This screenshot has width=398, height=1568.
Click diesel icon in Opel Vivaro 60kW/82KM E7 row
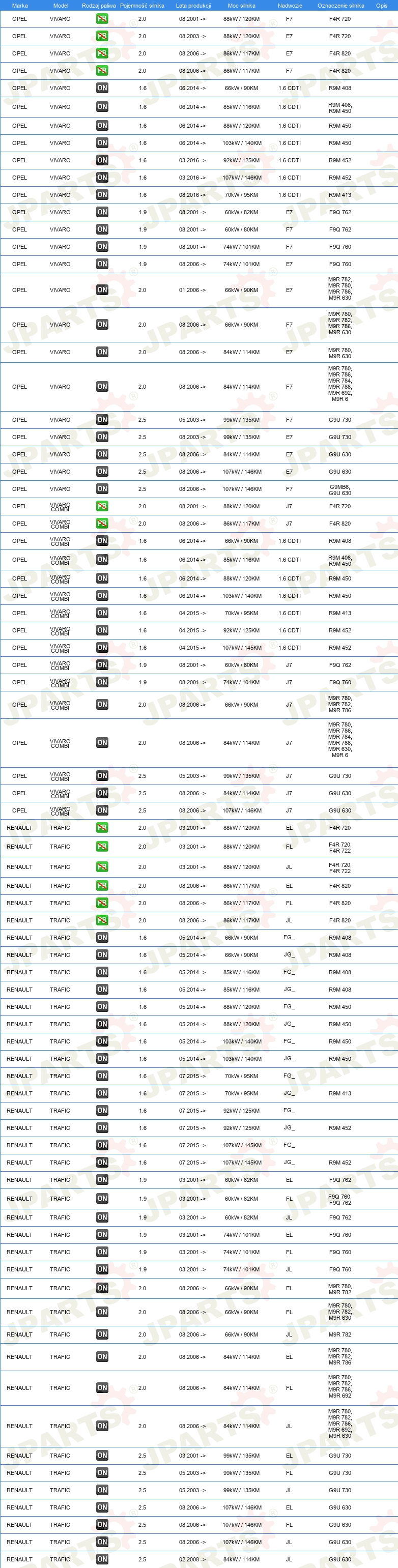102,212
